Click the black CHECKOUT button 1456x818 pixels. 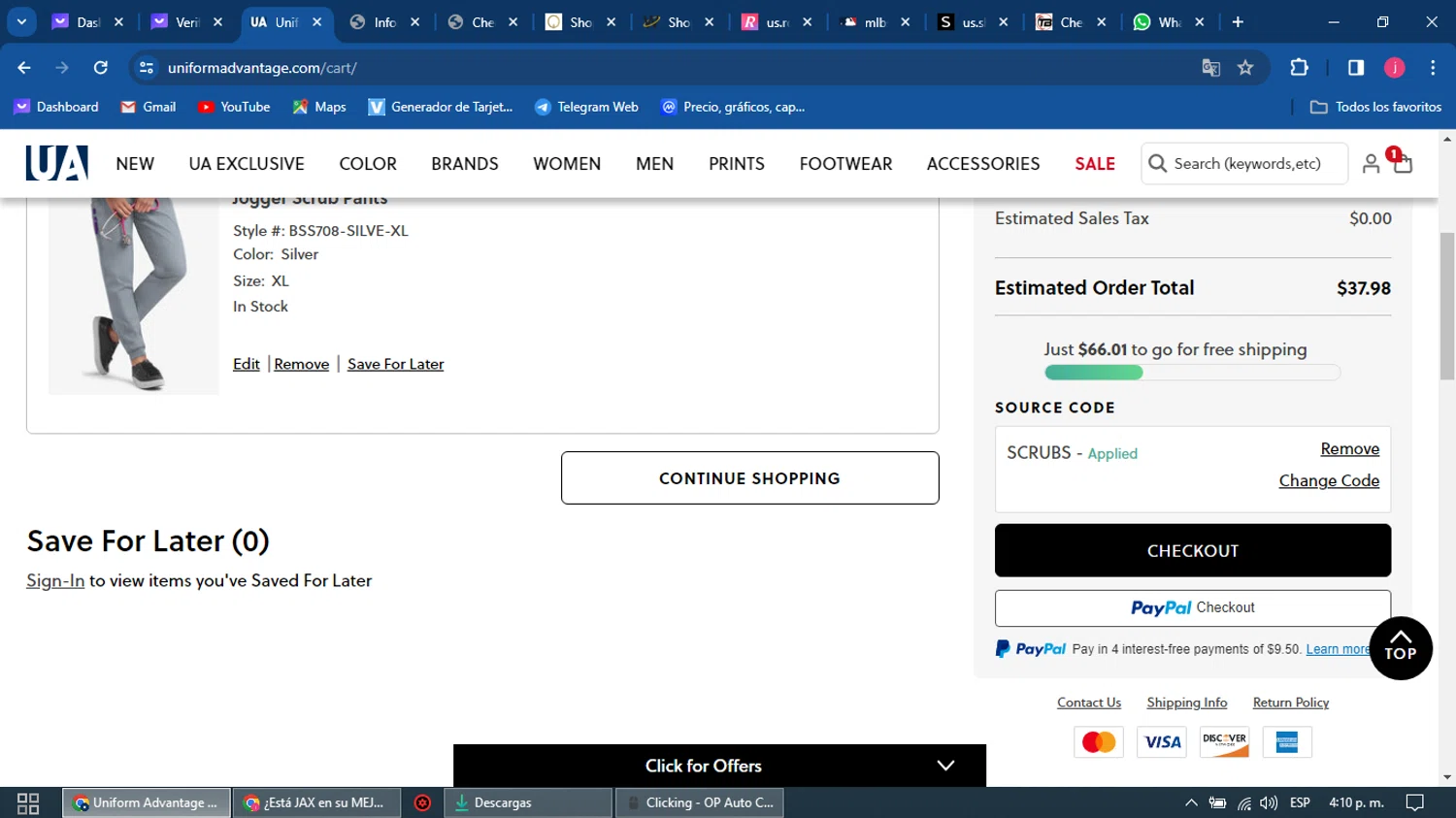tap(1193, 550)
